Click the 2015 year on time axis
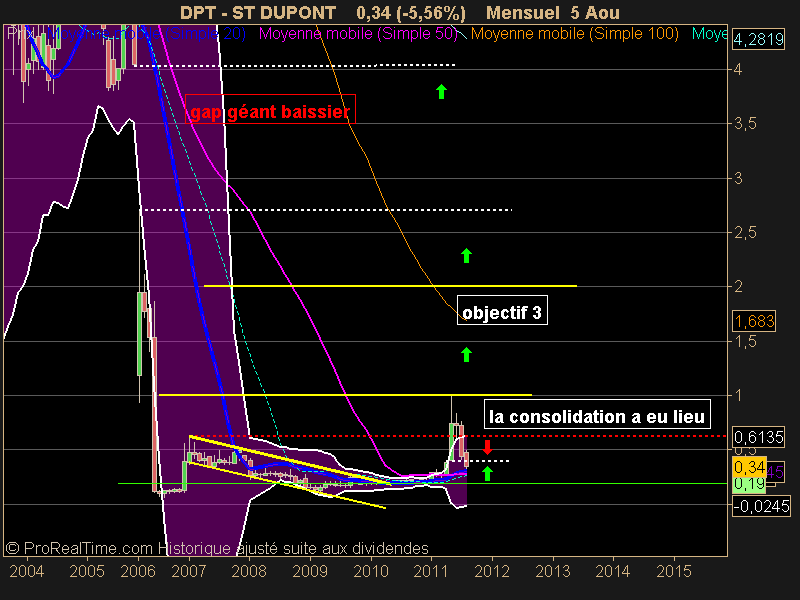Screen dimensions: 800x600 (673, 571)
